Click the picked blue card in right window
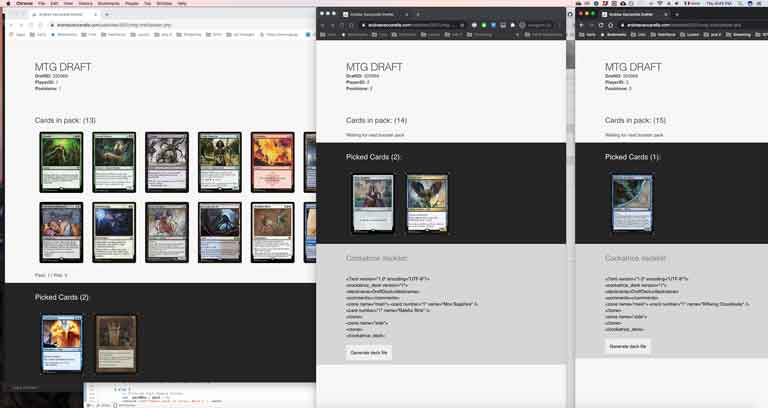Viewport: 768px width, 408px height. tap(632, 203)
